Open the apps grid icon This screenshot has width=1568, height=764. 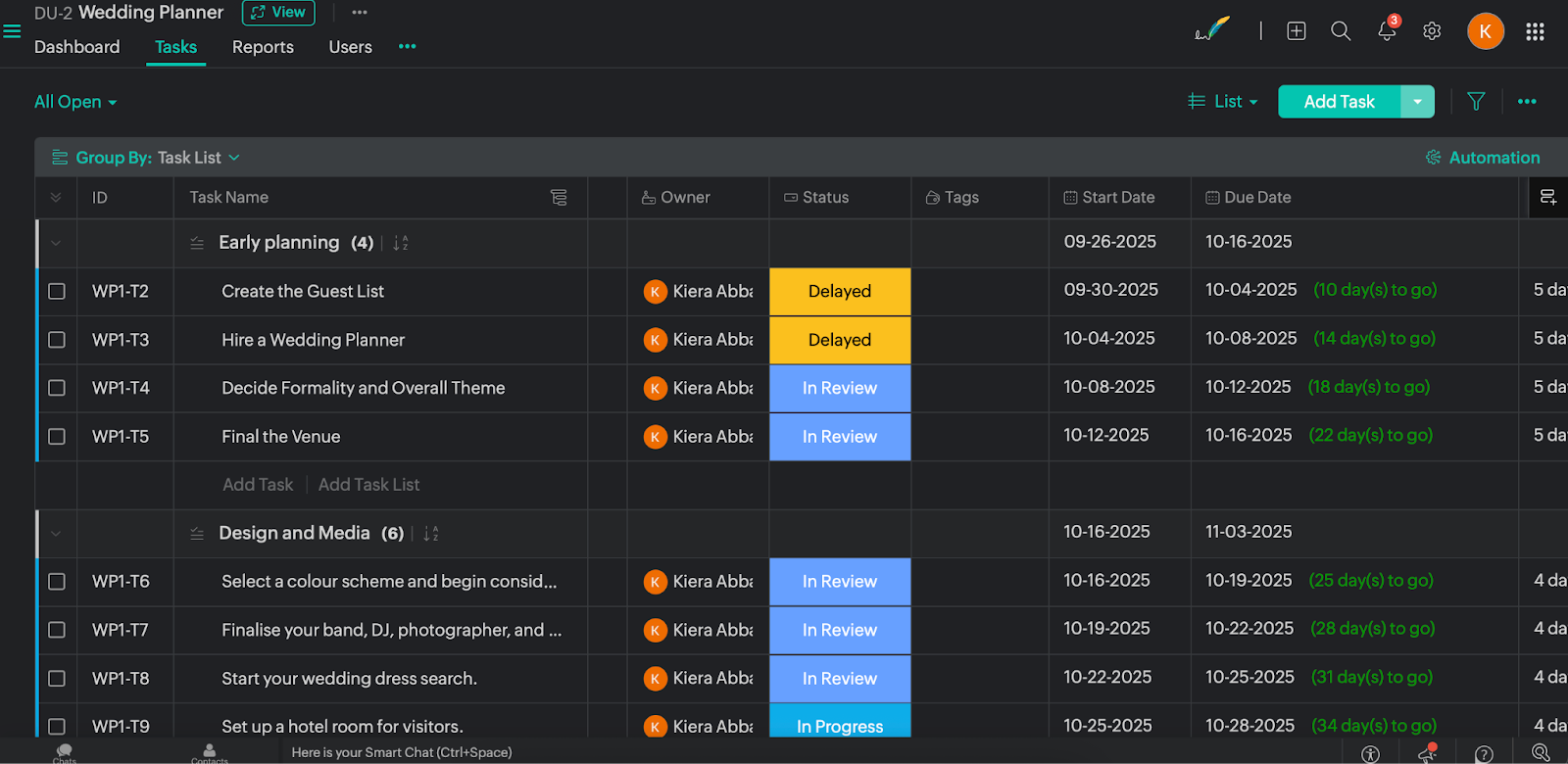1535,32
